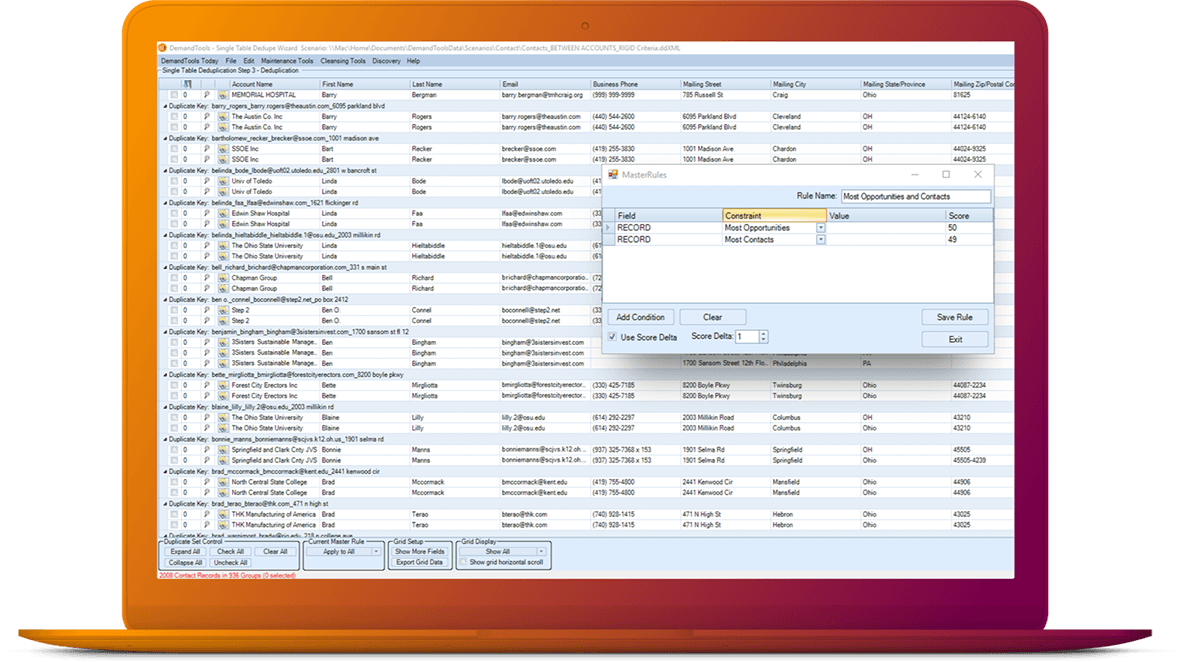
Task: Check Springfield row checkbox with zip 45505-4239
Action: (174, 460)
